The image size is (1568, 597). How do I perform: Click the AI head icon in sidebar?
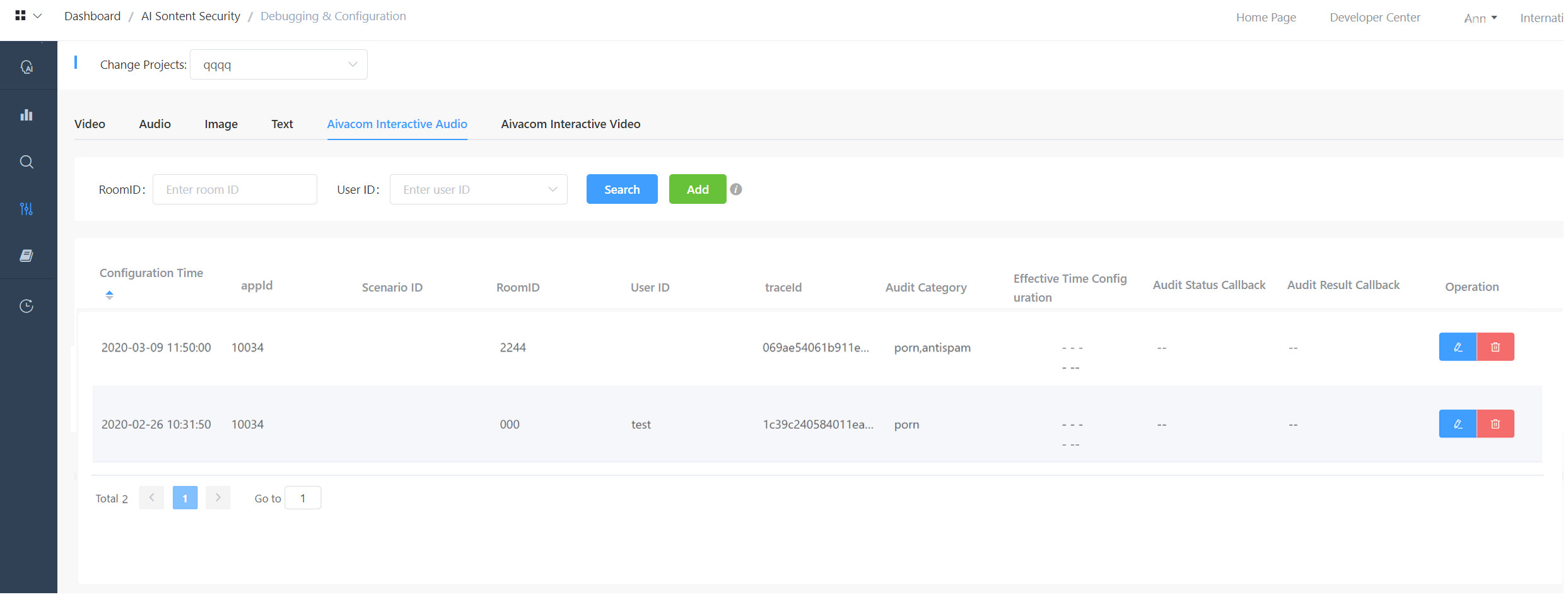pyautogui.click(x=26, y=67)
